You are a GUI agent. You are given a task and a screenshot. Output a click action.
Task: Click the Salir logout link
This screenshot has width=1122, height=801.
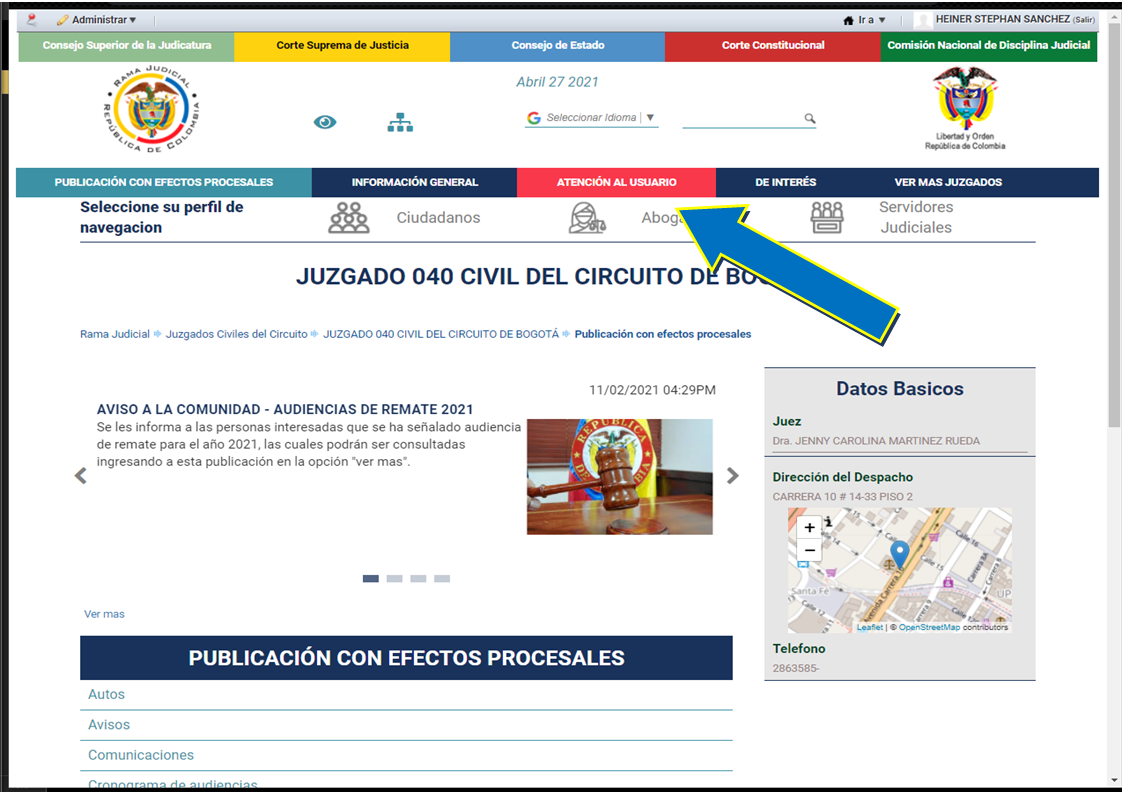[x=1083, y=20]
